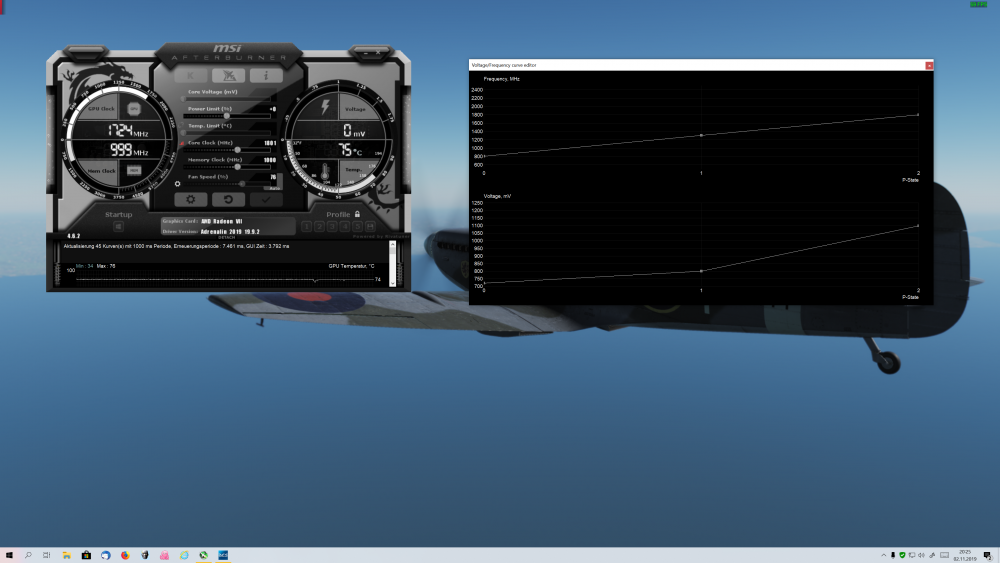This screenshot has width=1000, height=563.
Task: Select the P-State 1 point on Frequency curve
Action: coord(701,135)
